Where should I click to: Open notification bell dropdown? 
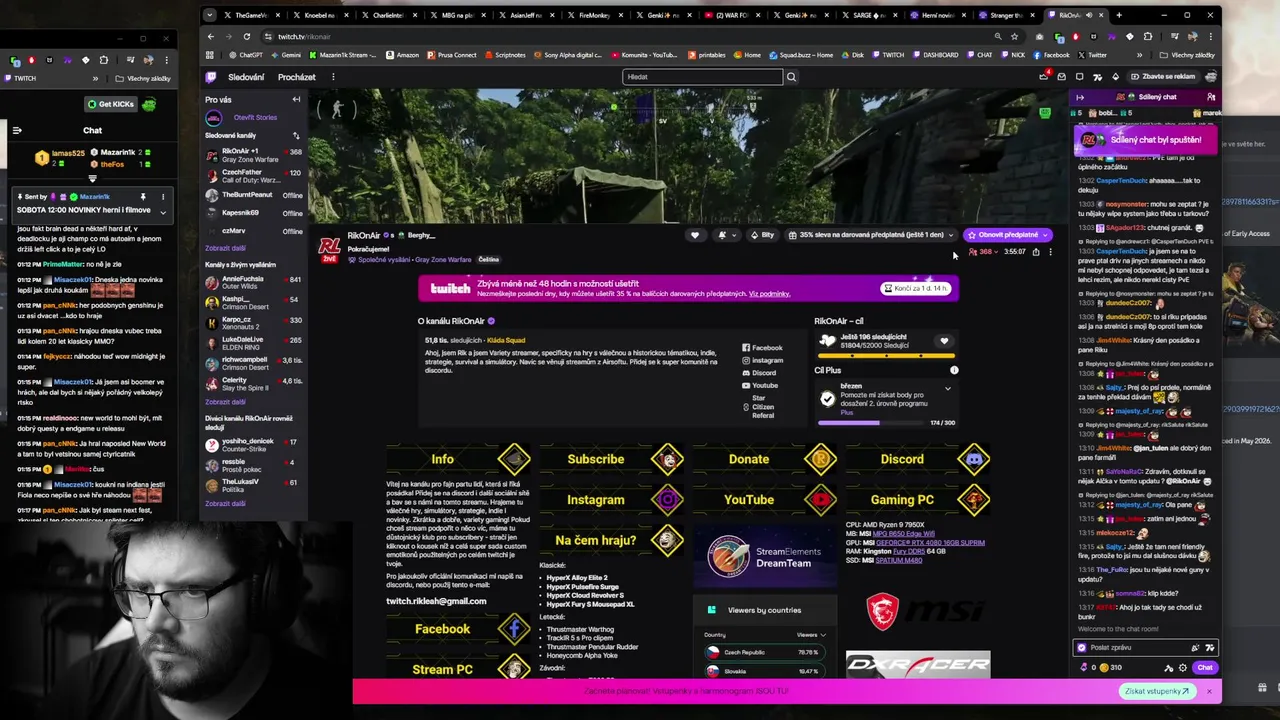pos(726,235)
